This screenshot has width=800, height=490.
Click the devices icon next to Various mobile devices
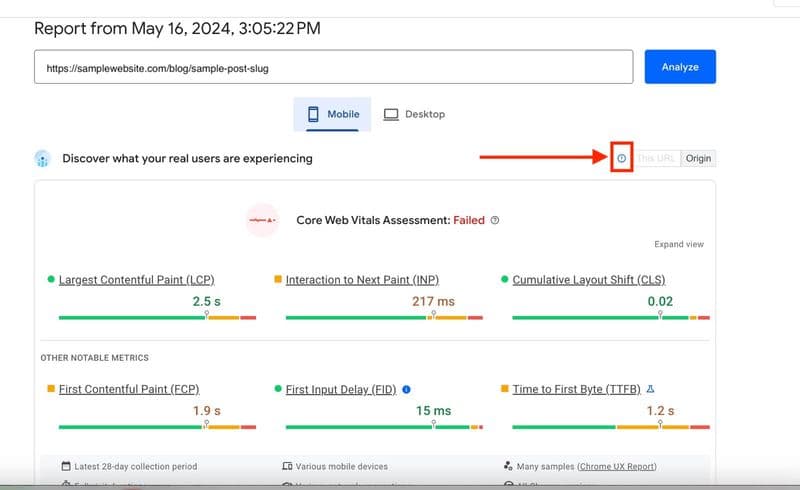(x=288, y=466)
